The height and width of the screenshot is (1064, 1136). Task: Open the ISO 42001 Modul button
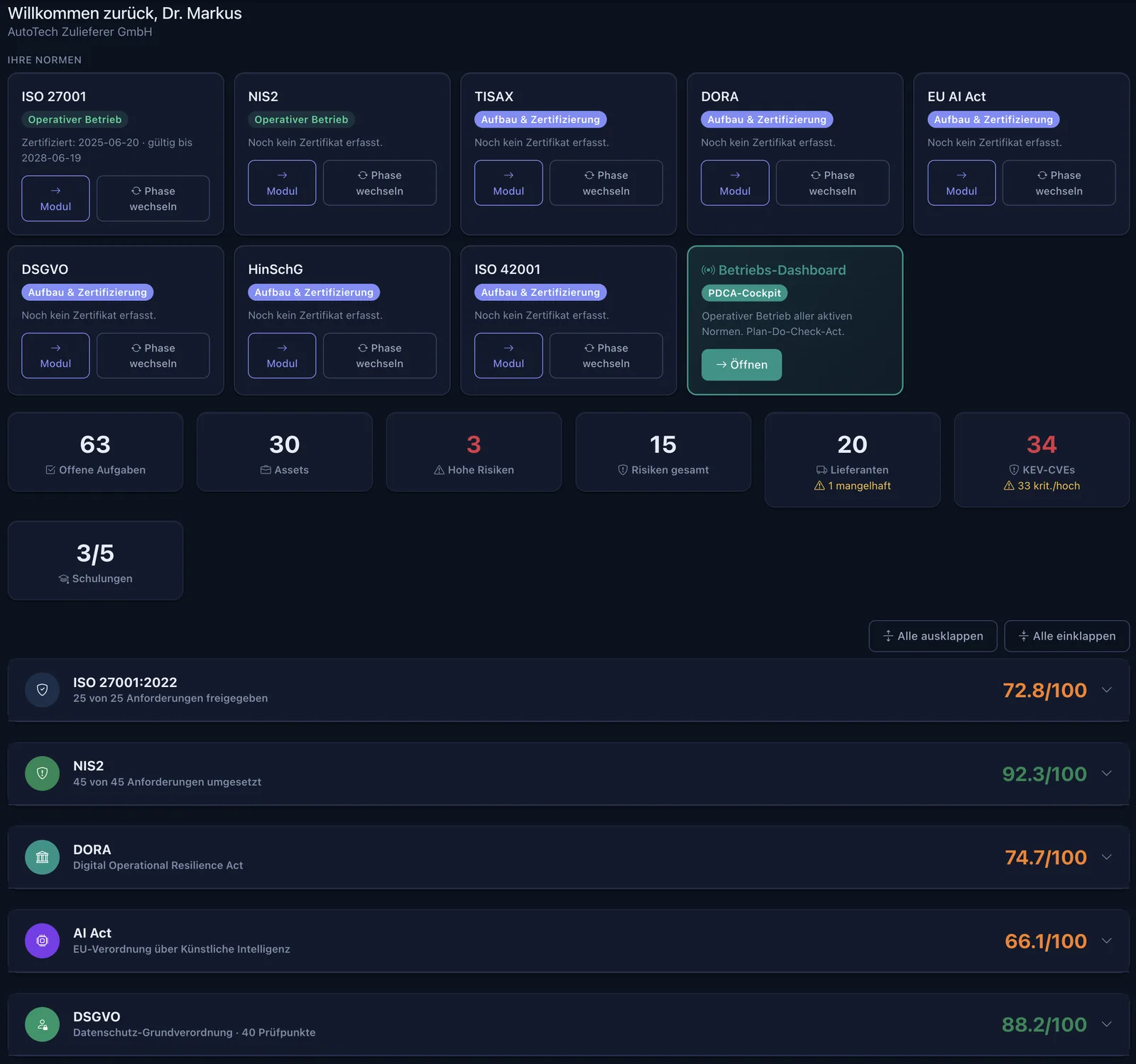click(x=508, y=355)
